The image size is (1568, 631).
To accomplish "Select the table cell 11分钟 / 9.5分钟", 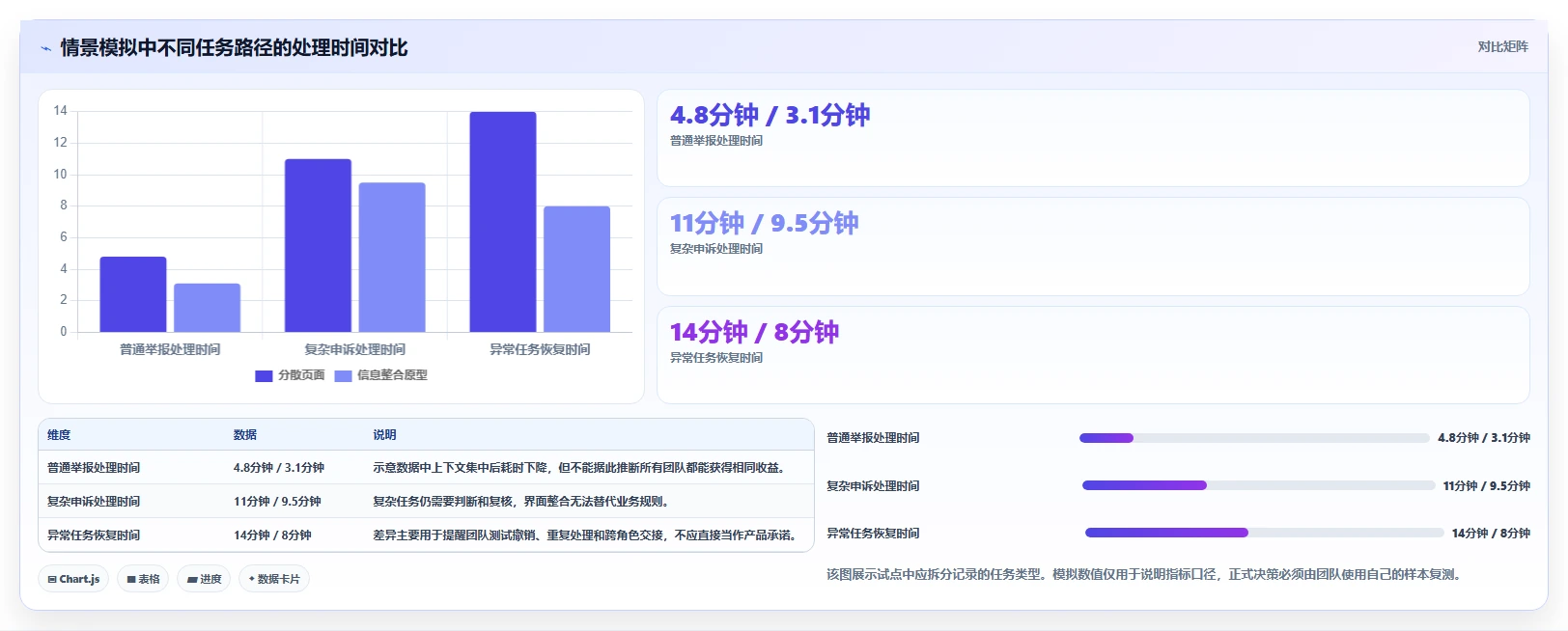I will tap(277, 502).
